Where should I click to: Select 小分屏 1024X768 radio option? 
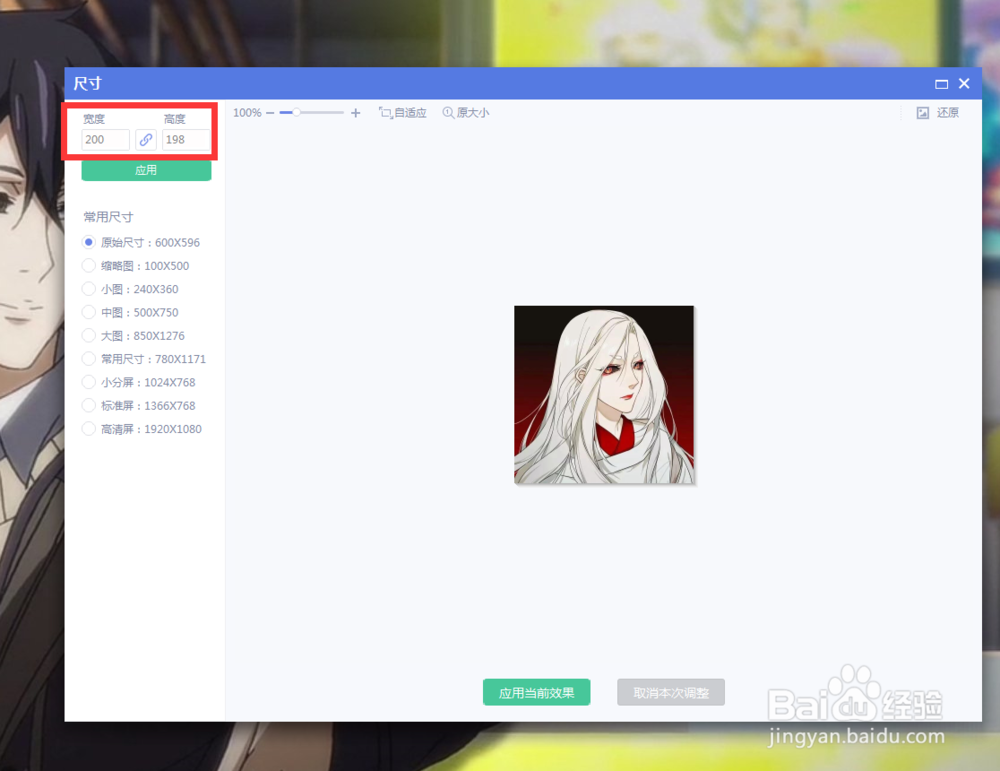tap(89, 382)
